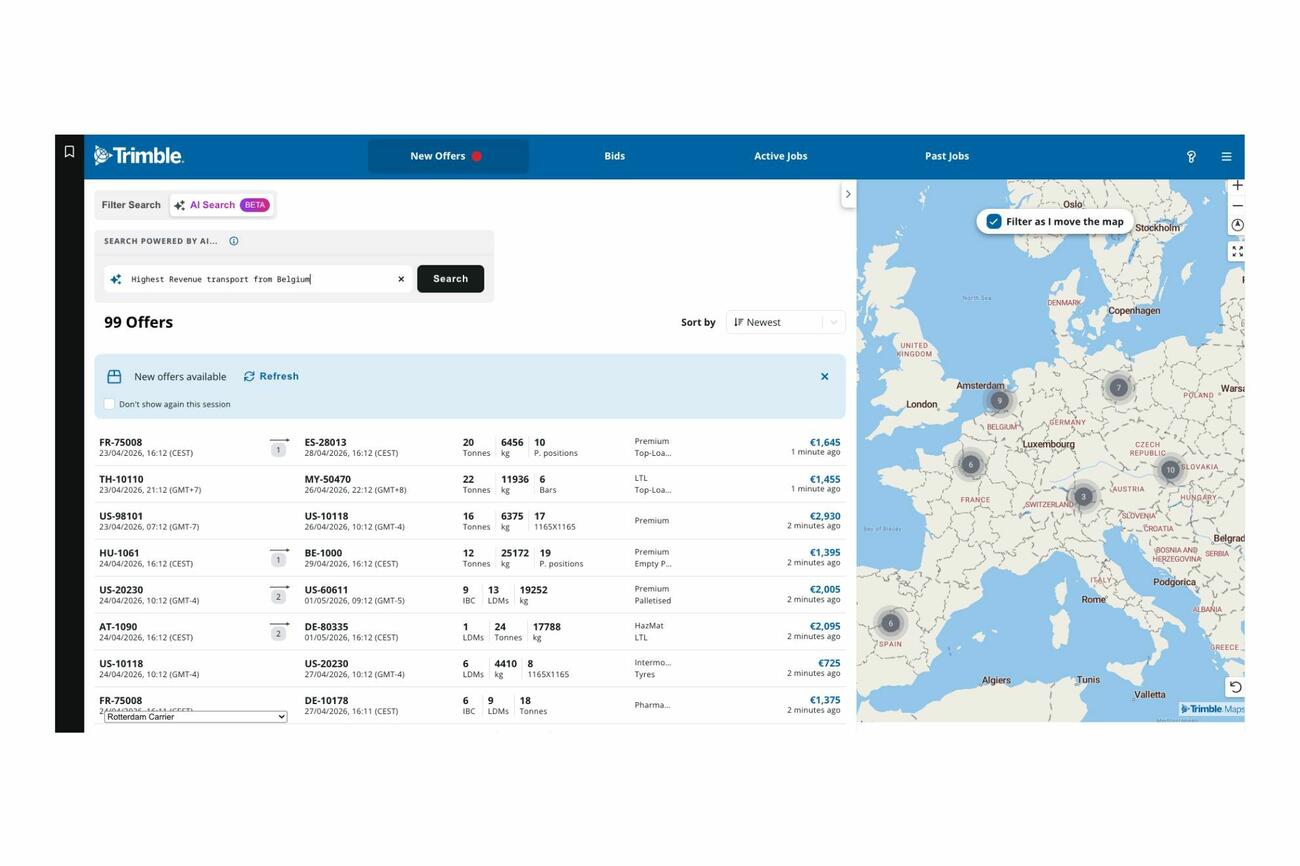Switch to the Bids tab
This screenshot has height=866, width=1300.
[x=614, y=156]
